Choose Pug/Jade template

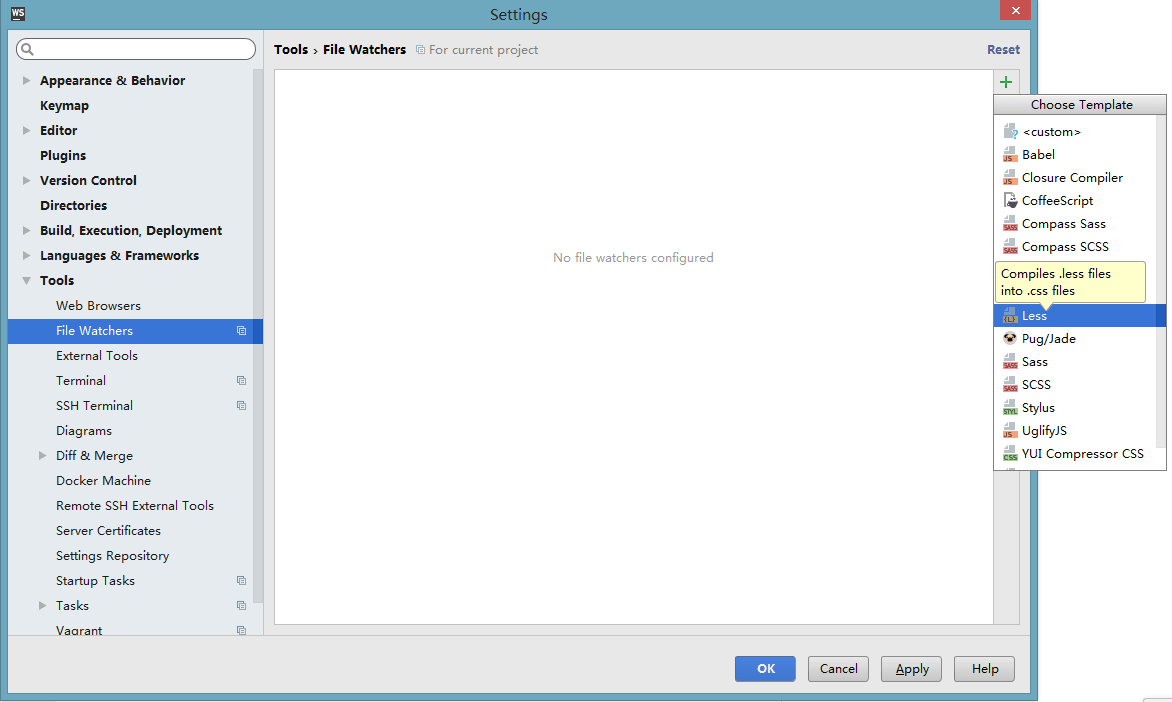click(1075, 339)
